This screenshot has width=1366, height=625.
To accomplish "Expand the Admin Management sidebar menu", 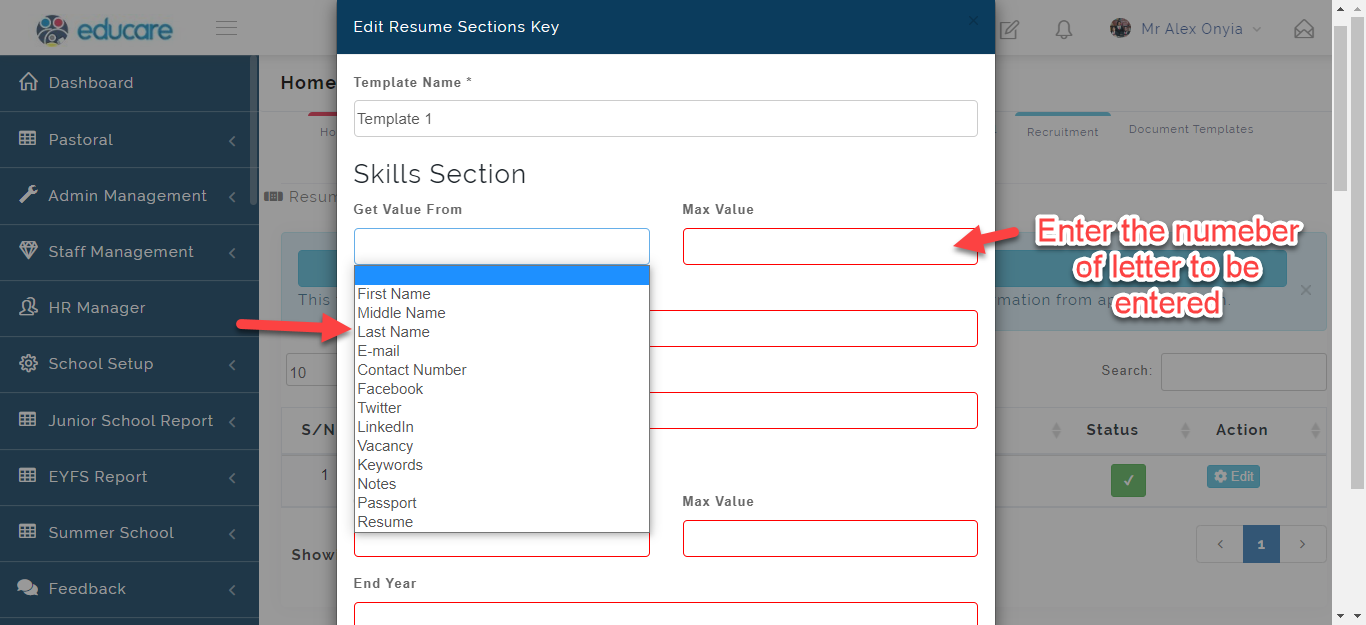I will [x=232, y=196].
